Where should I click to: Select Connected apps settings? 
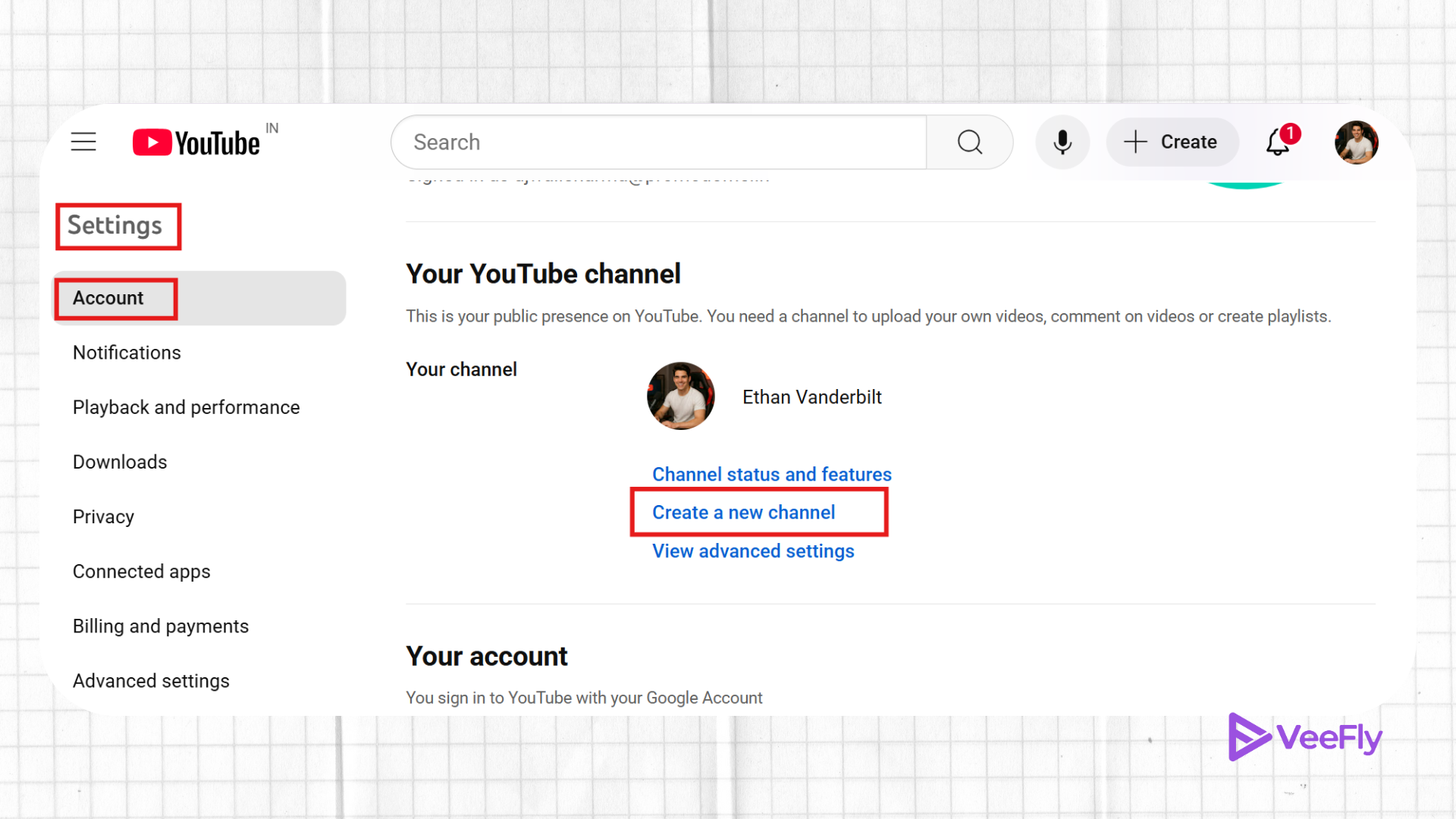point(141,571)
